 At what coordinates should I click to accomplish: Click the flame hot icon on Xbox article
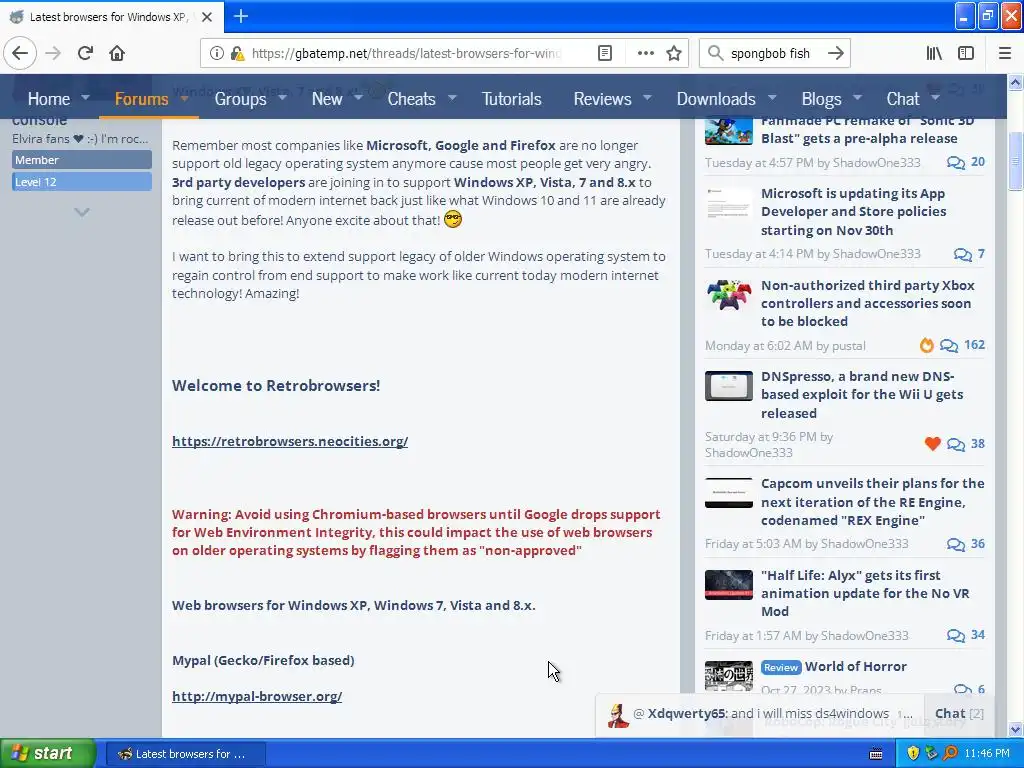(x=926, y=345)
